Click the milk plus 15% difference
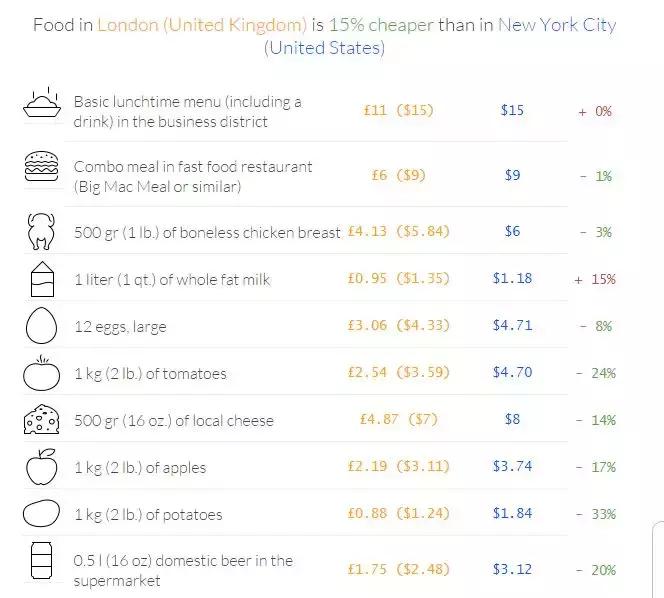Screen dimensions: 664x598 pyautogui.click(x=595, y=279)
